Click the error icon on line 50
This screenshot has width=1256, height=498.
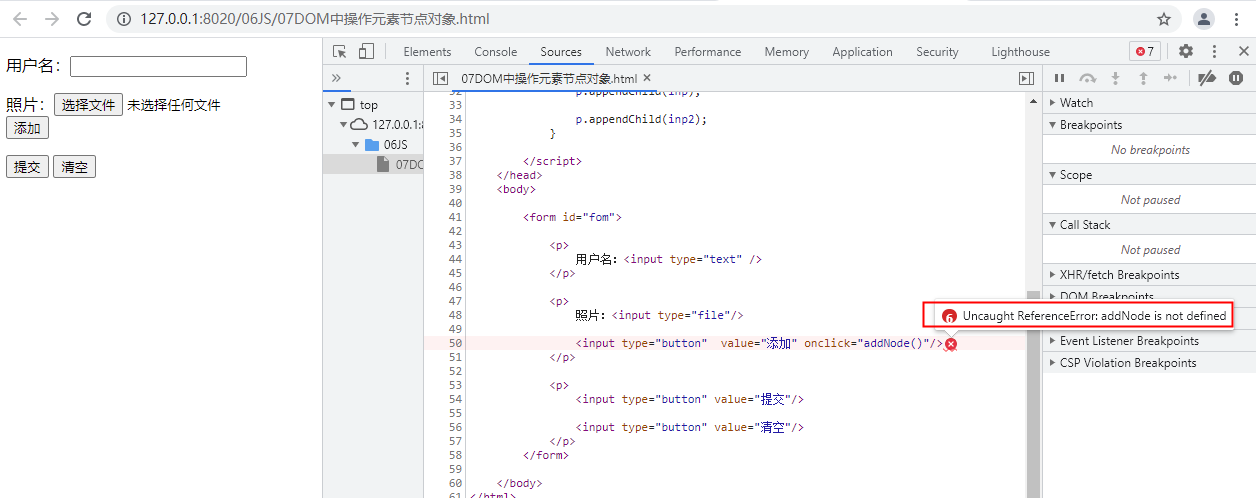[x=951, y=344]
